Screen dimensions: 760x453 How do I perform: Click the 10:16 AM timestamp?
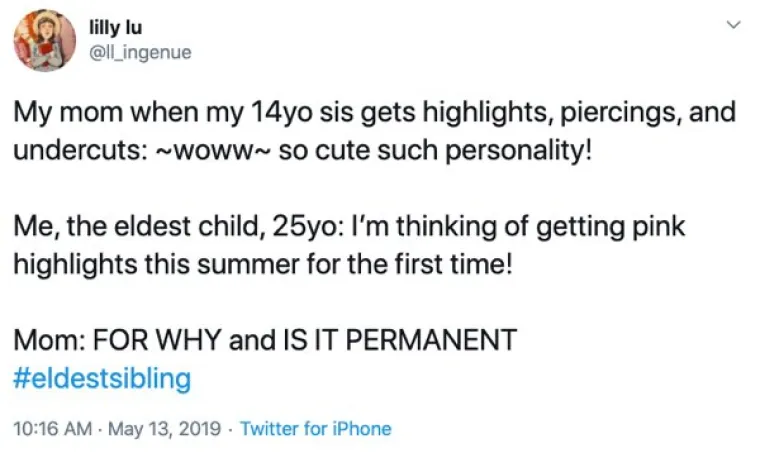point(52,429)
